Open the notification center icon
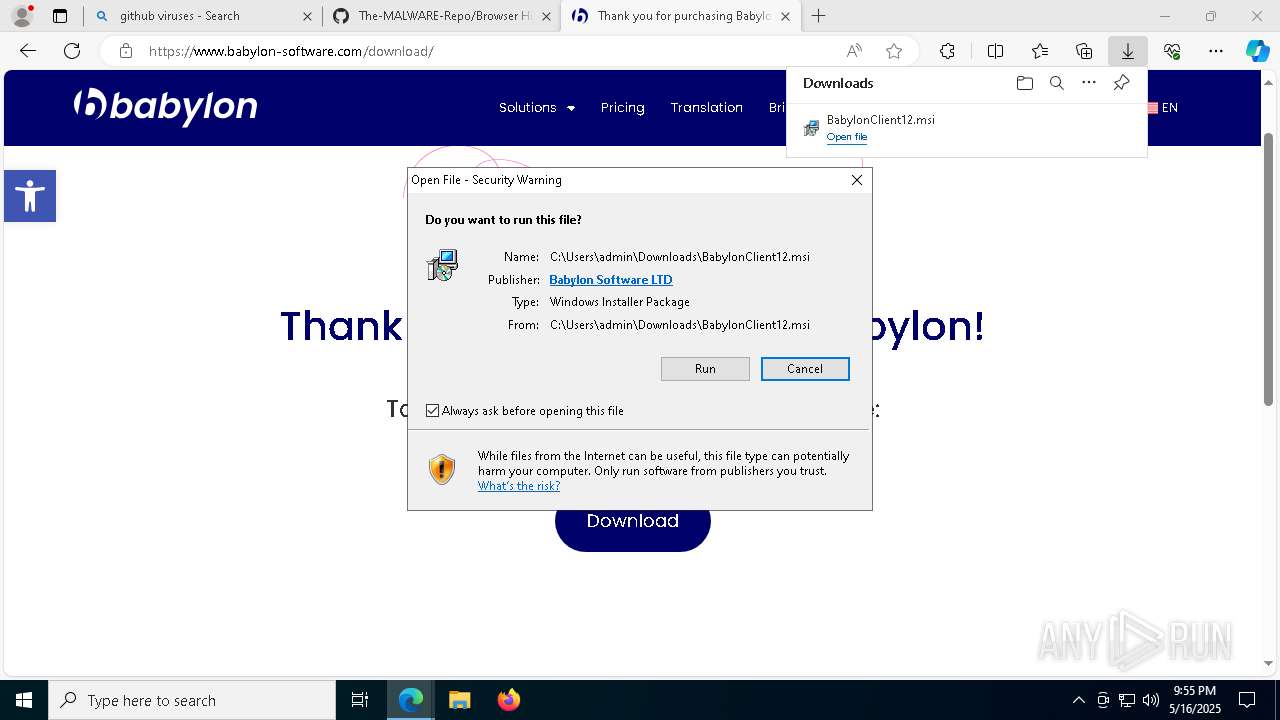The image size is (1280, 720). [x=1247, y=700]
